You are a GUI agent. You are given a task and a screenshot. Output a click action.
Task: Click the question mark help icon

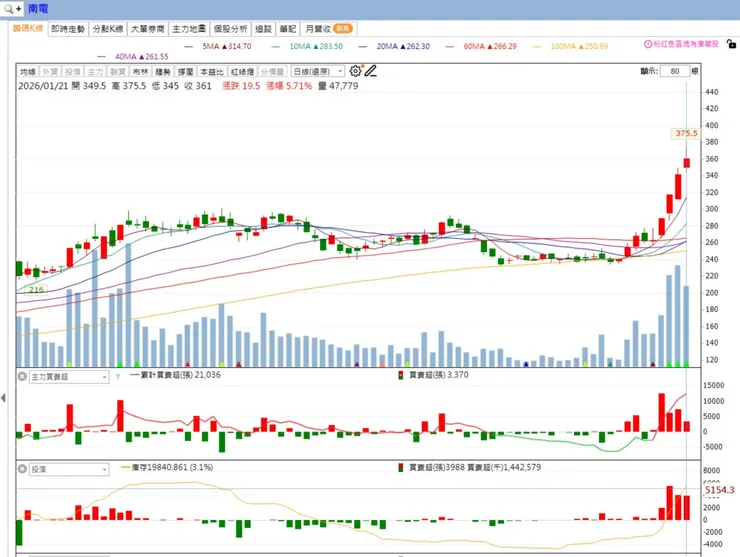(x=118, y=377)
